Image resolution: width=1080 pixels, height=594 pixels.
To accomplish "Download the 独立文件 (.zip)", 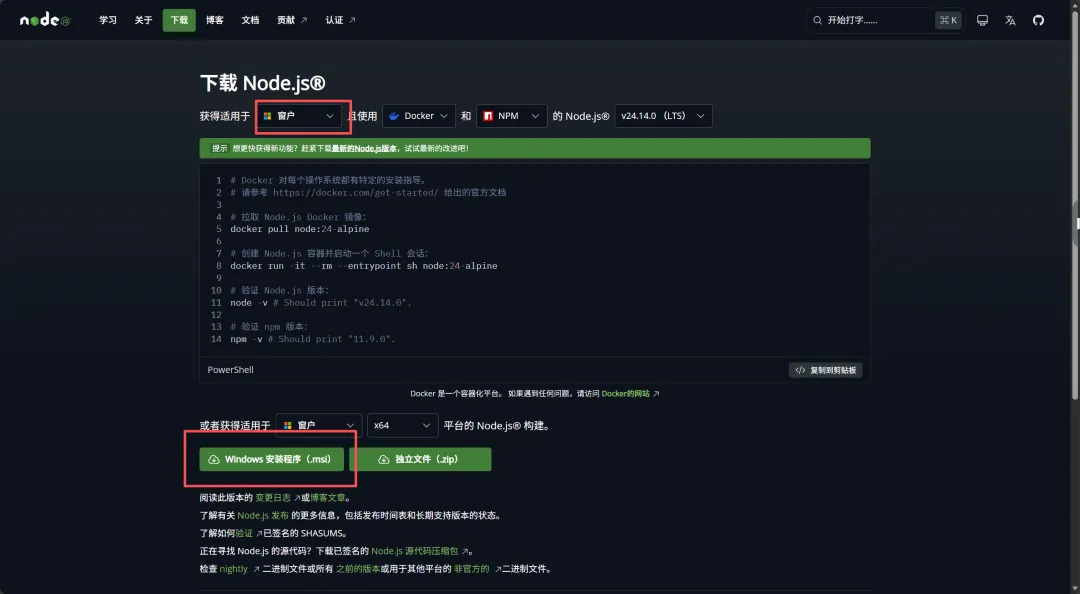I will tap(420, 459).
